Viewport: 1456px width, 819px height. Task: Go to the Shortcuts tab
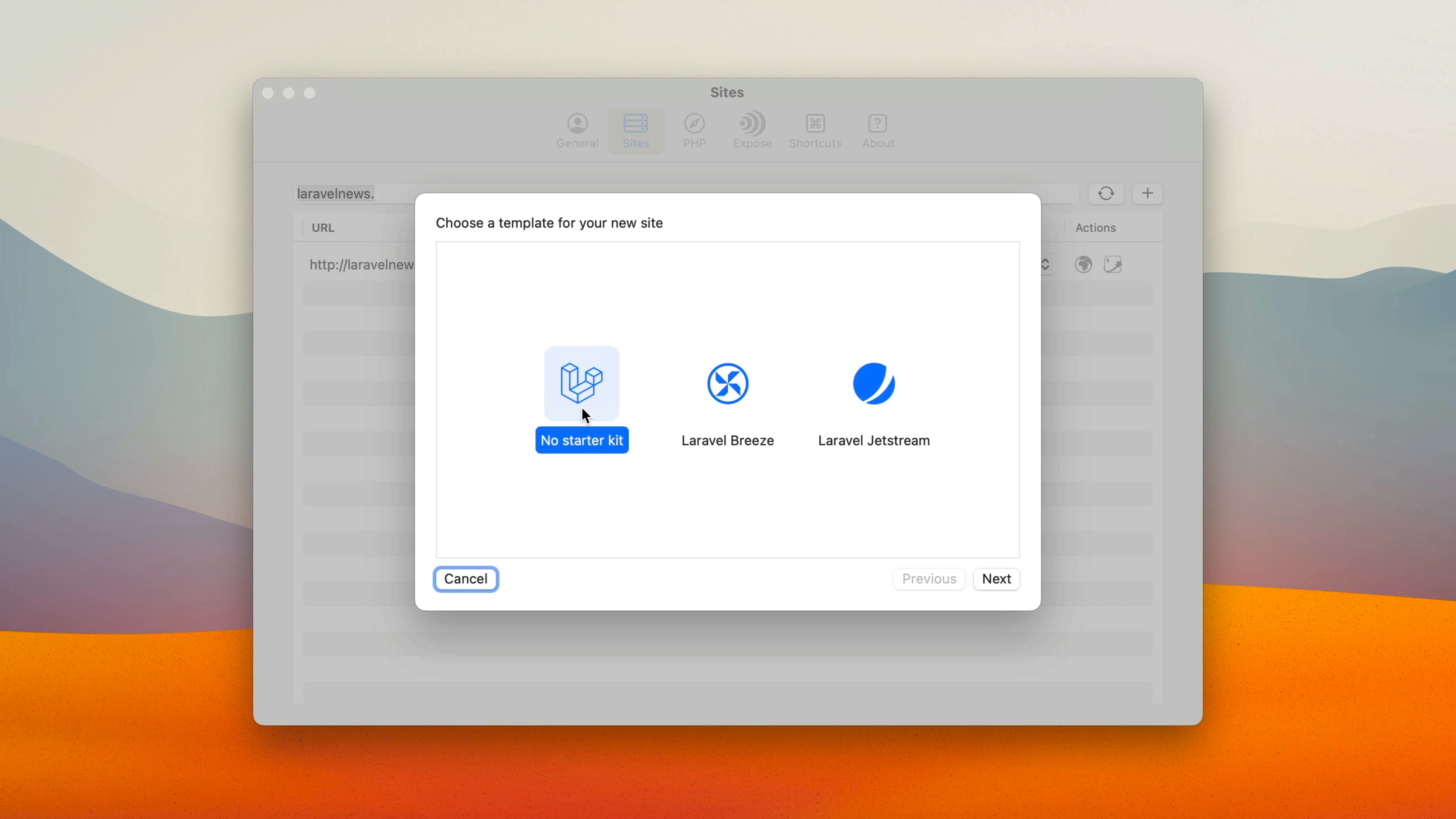(x=815, y=131)
